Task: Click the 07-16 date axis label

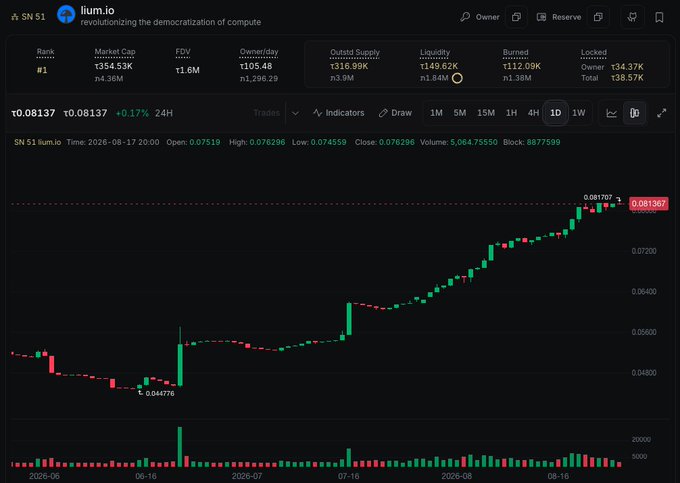Action: coord(348,476)
